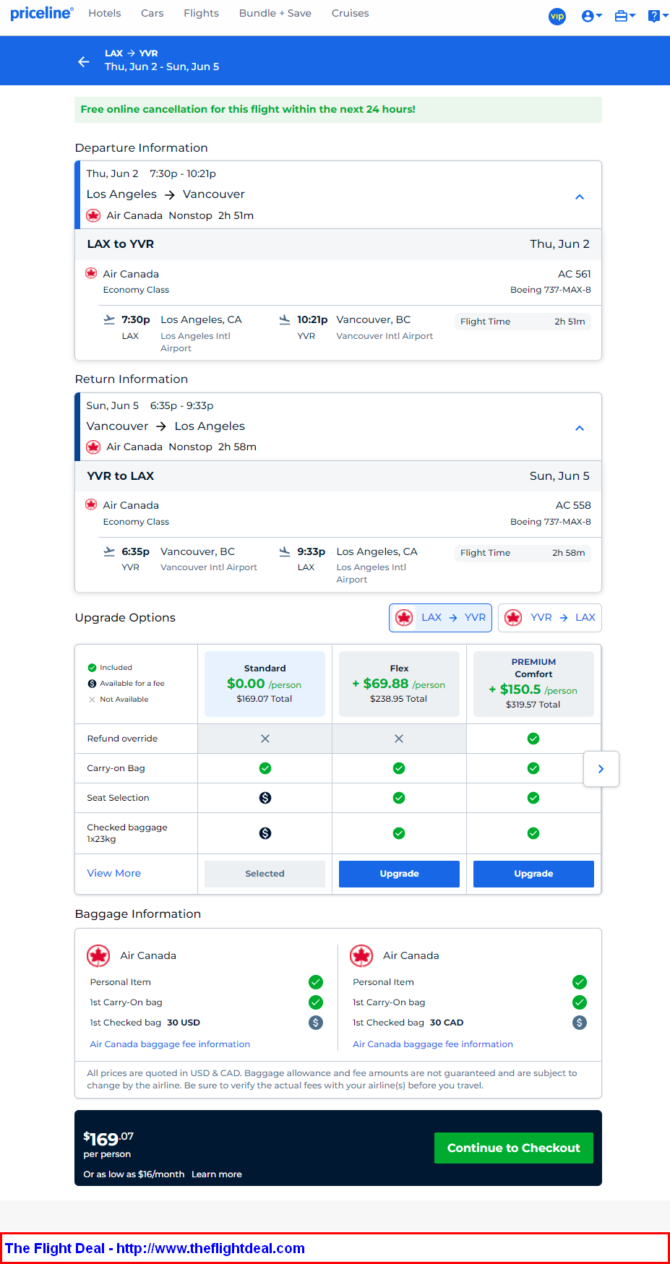Image resolution: width=670 pixels, height=1264 pixels.
Task: Click the Upgrade button under Flex
Action: (399, 874)
